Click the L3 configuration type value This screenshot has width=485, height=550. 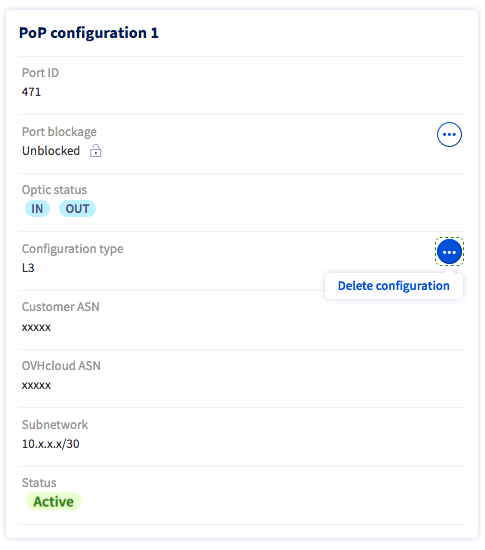click(28, 268)
